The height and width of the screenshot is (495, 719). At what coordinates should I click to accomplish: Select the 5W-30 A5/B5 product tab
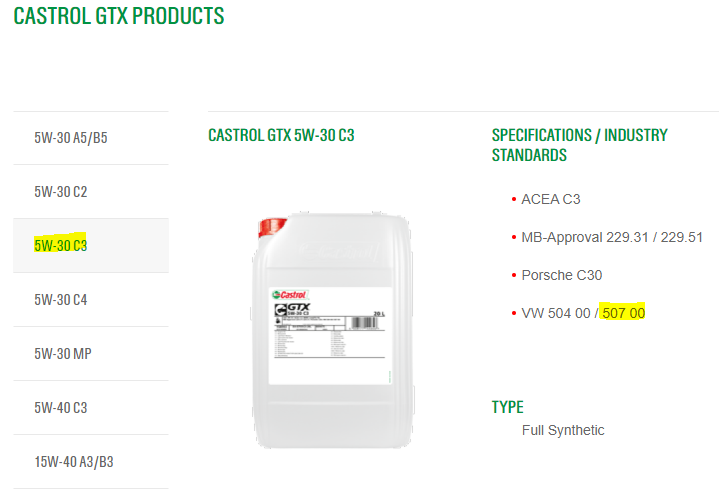(x=91, y=138)
